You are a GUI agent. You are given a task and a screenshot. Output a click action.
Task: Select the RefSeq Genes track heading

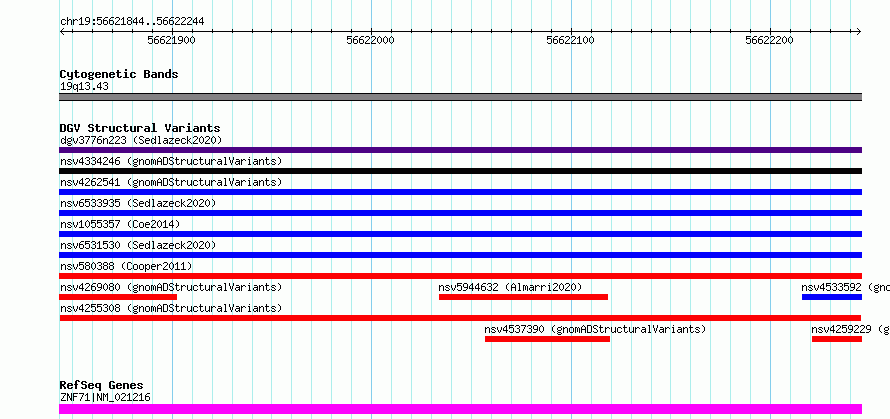[101, 386]
